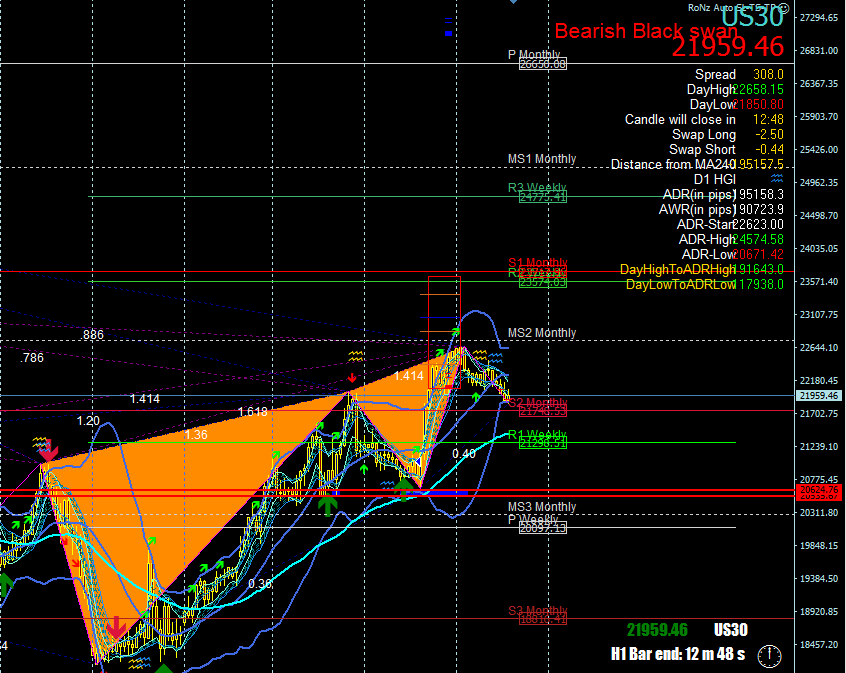Image resolution: width=846 pixels, height=673 pixels.
Task: Select the S1 Monthly pivot label
Action: point(537,263)
